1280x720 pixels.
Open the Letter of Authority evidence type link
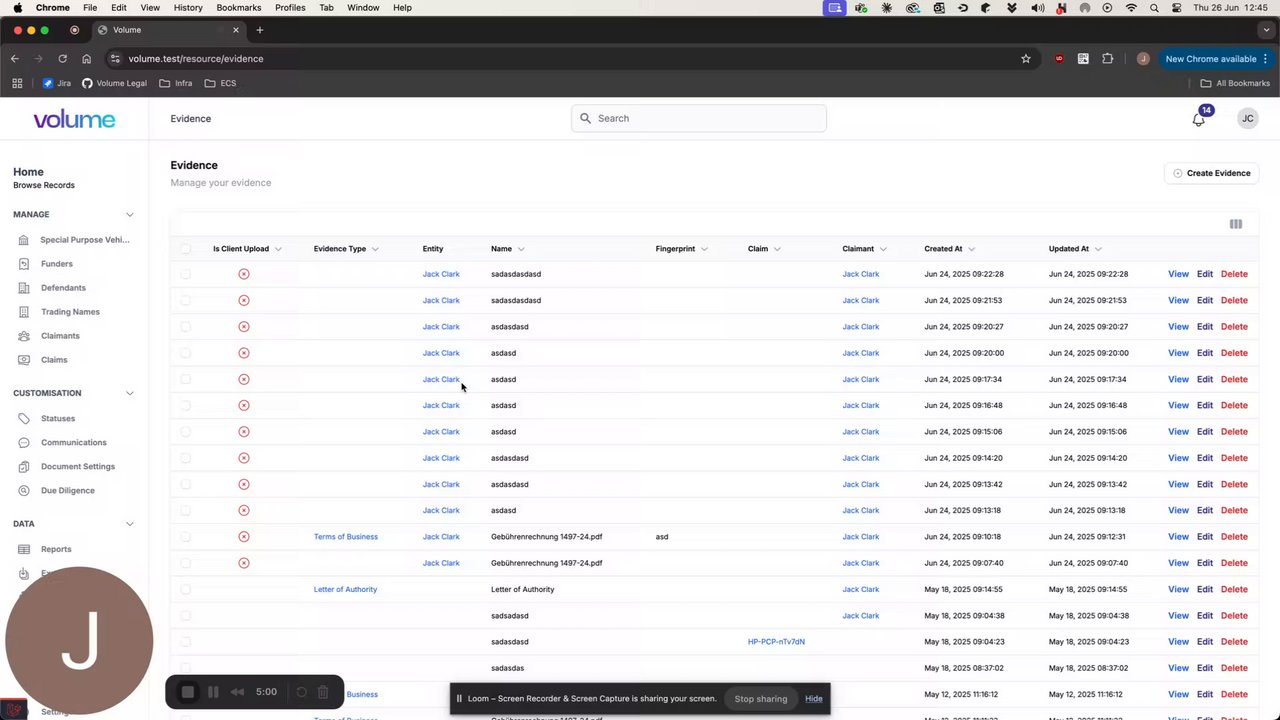[x=345, y=590]
